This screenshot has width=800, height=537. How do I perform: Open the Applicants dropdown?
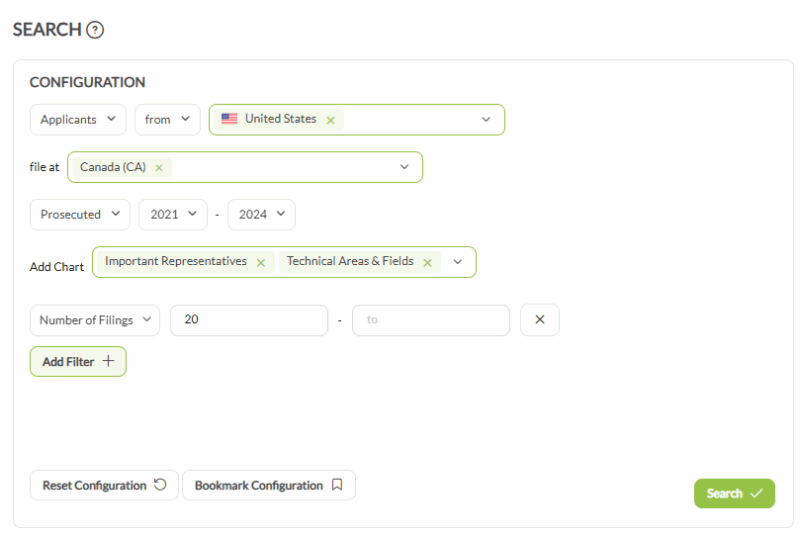point(78,120)
